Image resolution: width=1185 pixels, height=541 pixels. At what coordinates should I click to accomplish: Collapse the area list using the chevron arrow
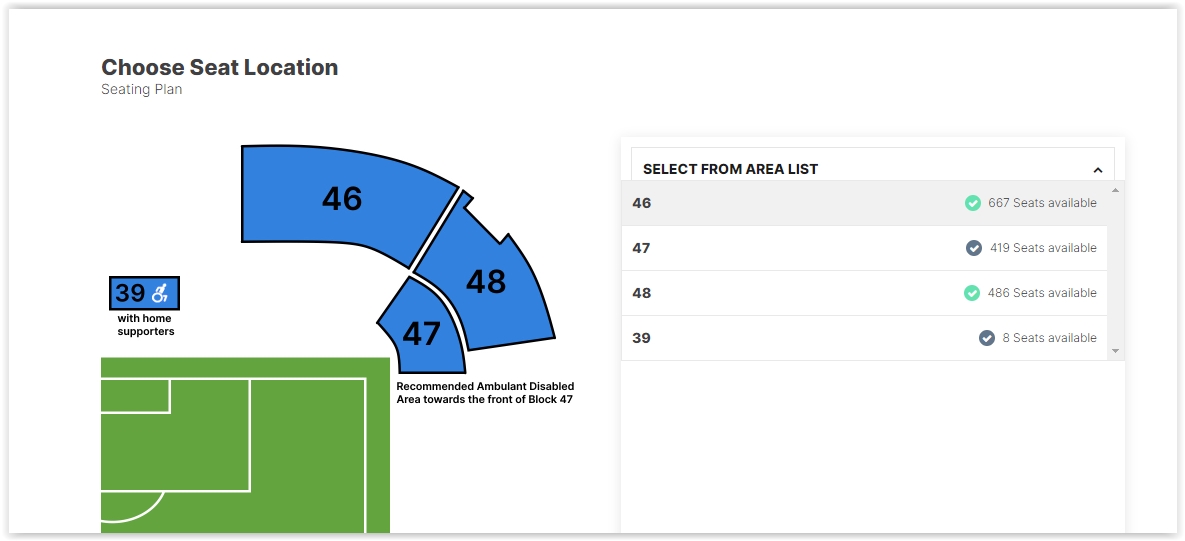coord(1097,170)
